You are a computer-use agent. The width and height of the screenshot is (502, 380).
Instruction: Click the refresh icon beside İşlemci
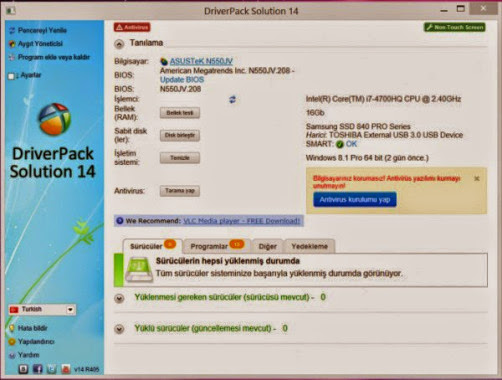[232, 99]
